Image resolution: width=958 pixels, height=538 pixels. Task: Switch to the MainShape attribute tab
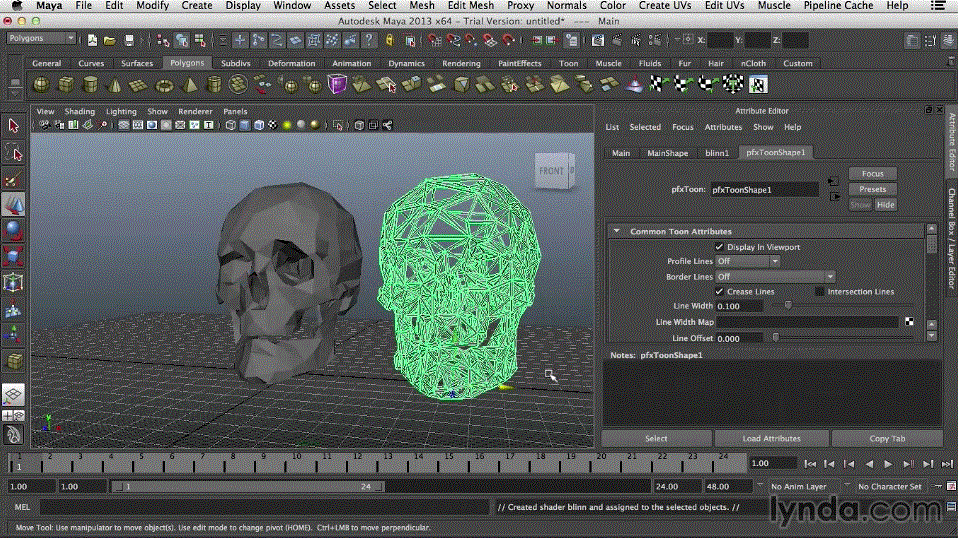coord(667,153)
